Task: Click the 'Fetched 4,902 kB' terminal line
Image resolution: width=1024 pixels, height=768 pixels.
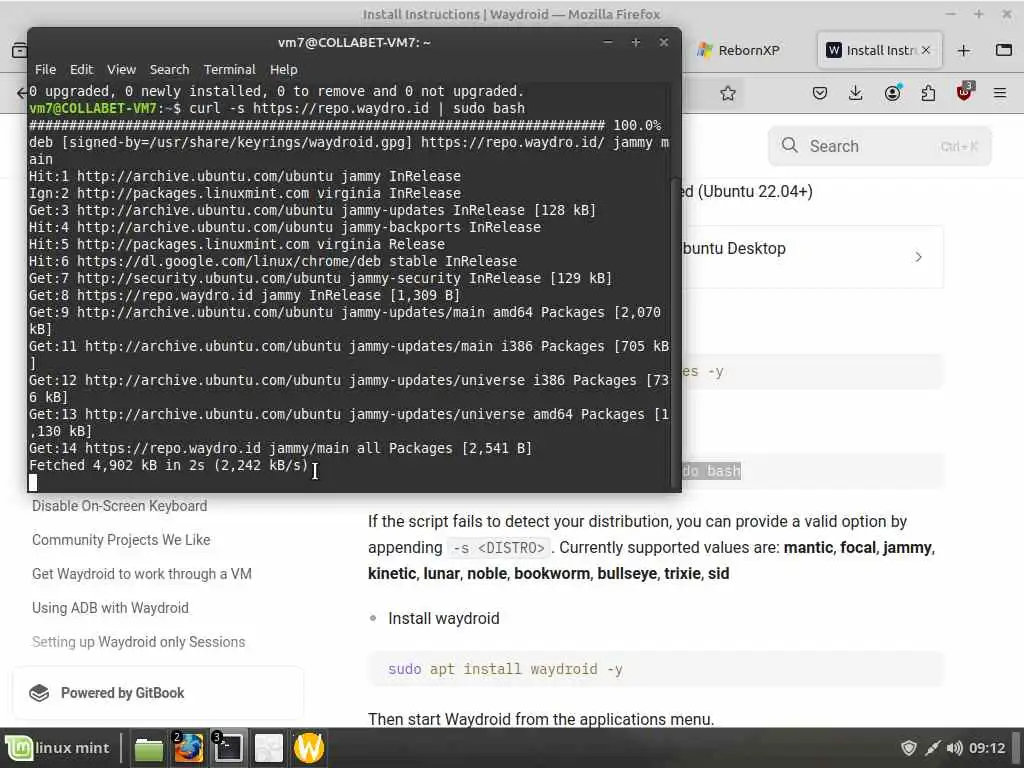Action: click(168, 465)
